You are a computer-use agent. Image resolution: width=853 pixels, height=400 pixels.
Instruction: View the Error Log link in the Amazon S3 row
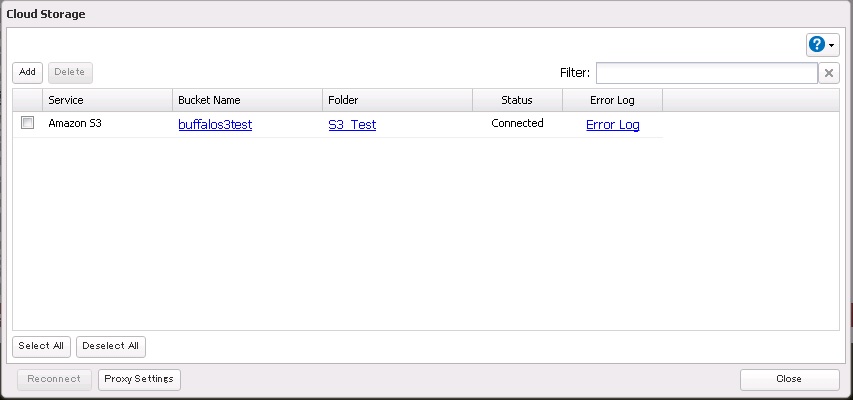tap(612, 125)
